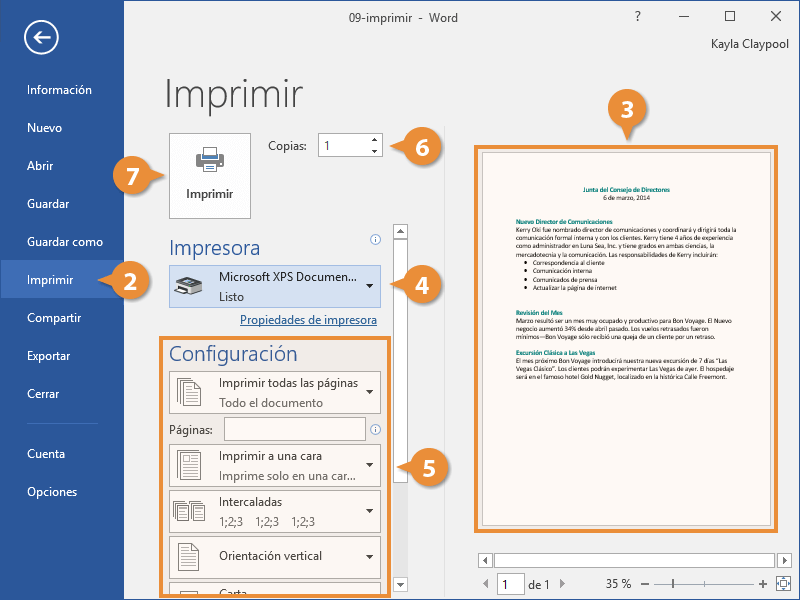
Task: Select Imprimir in the sidebar
Action: [x=62, y=280]
